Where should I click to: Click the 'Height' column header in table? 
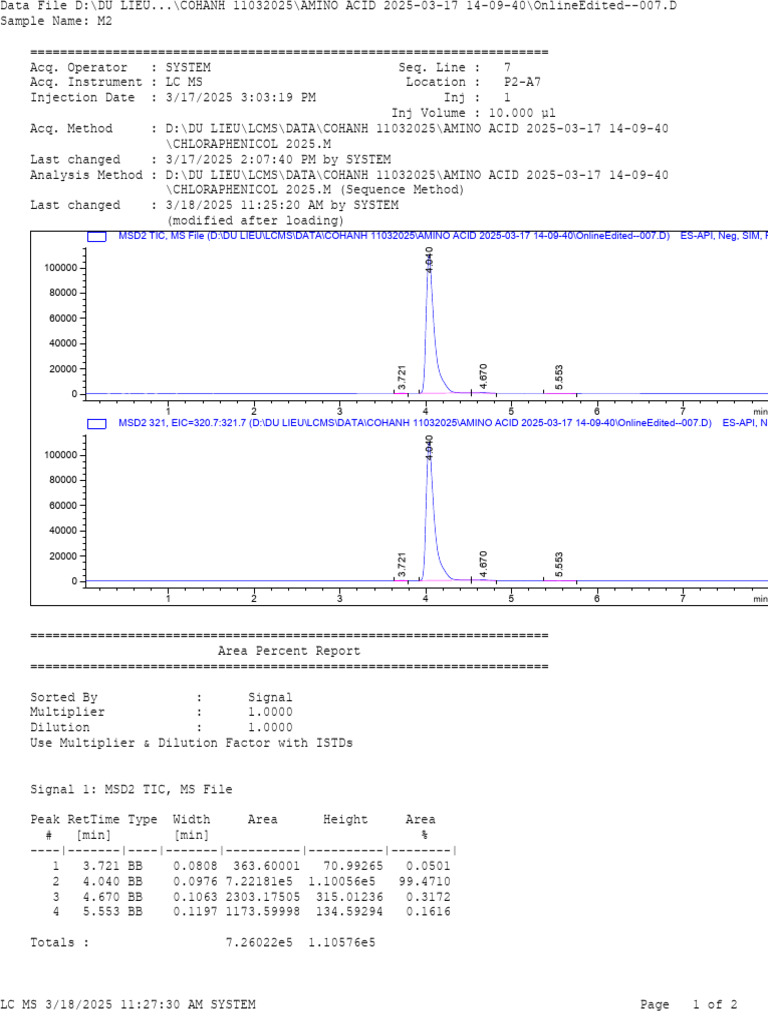(345, 820)
